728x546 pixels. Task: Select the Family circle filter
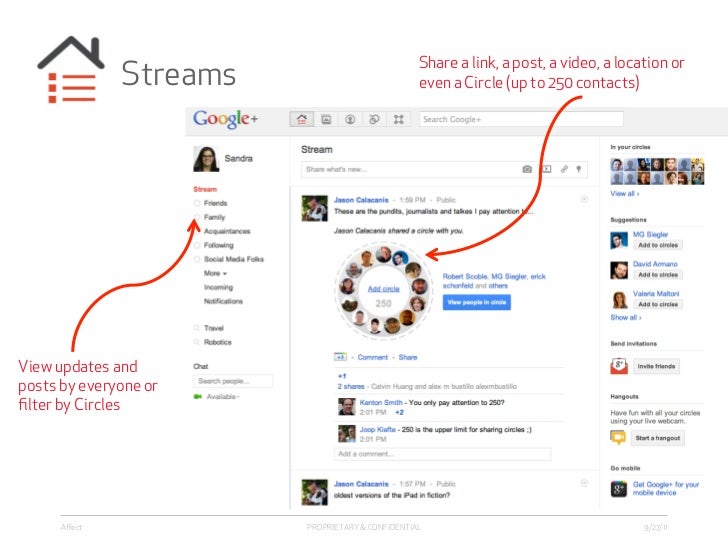(214, 217)
